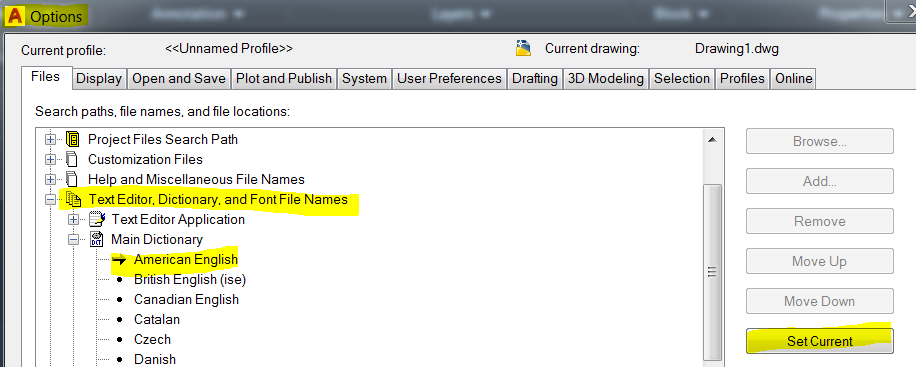
Task: Click the Customization Files page icon
Action: coord(72,159)
